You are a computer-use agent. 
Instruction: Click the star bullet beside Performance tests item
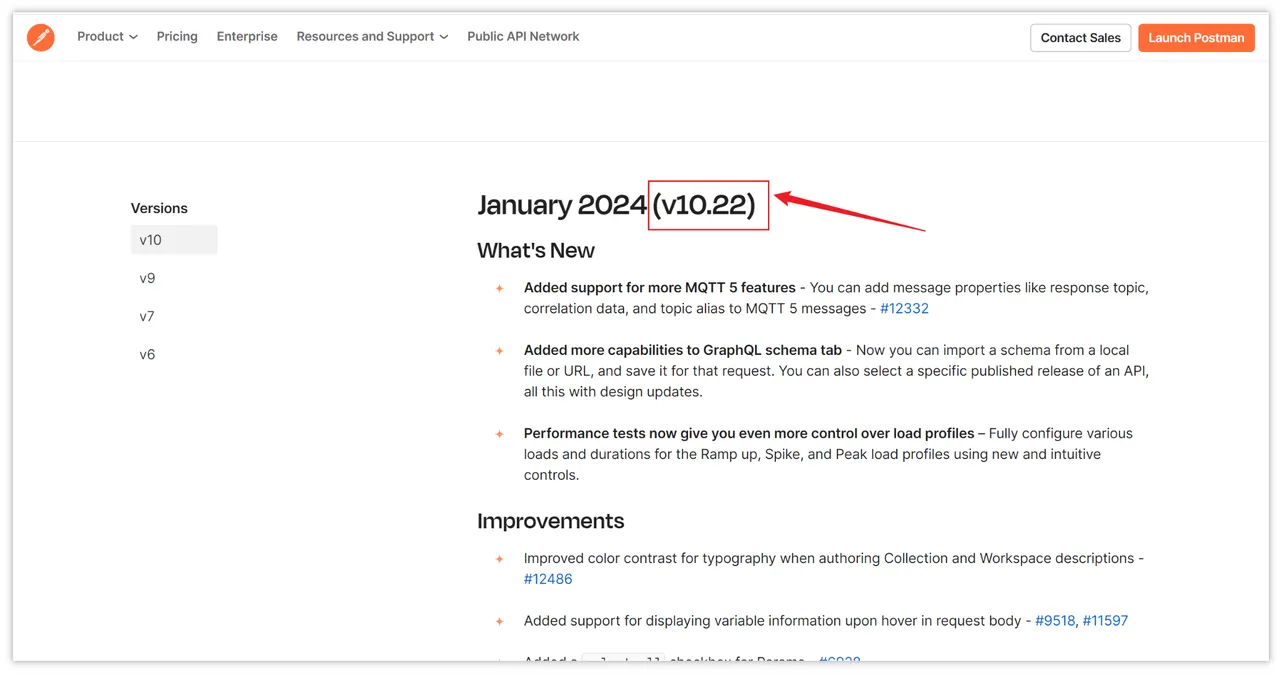[x=500, y=434]
